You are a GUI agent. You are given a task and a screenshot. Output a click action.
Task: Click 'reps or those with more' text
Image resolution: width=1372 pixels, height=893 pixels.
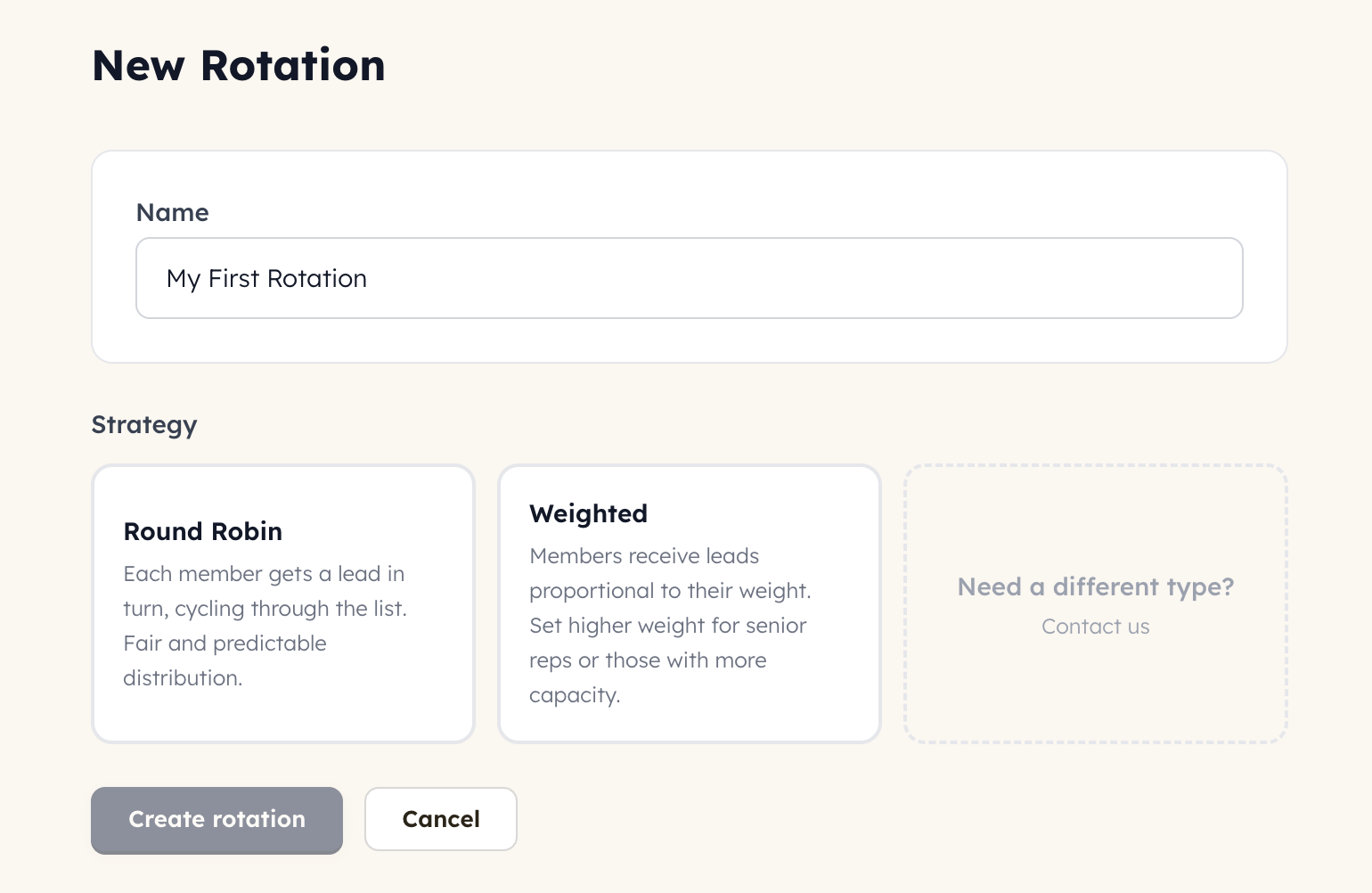pos(648,660)
